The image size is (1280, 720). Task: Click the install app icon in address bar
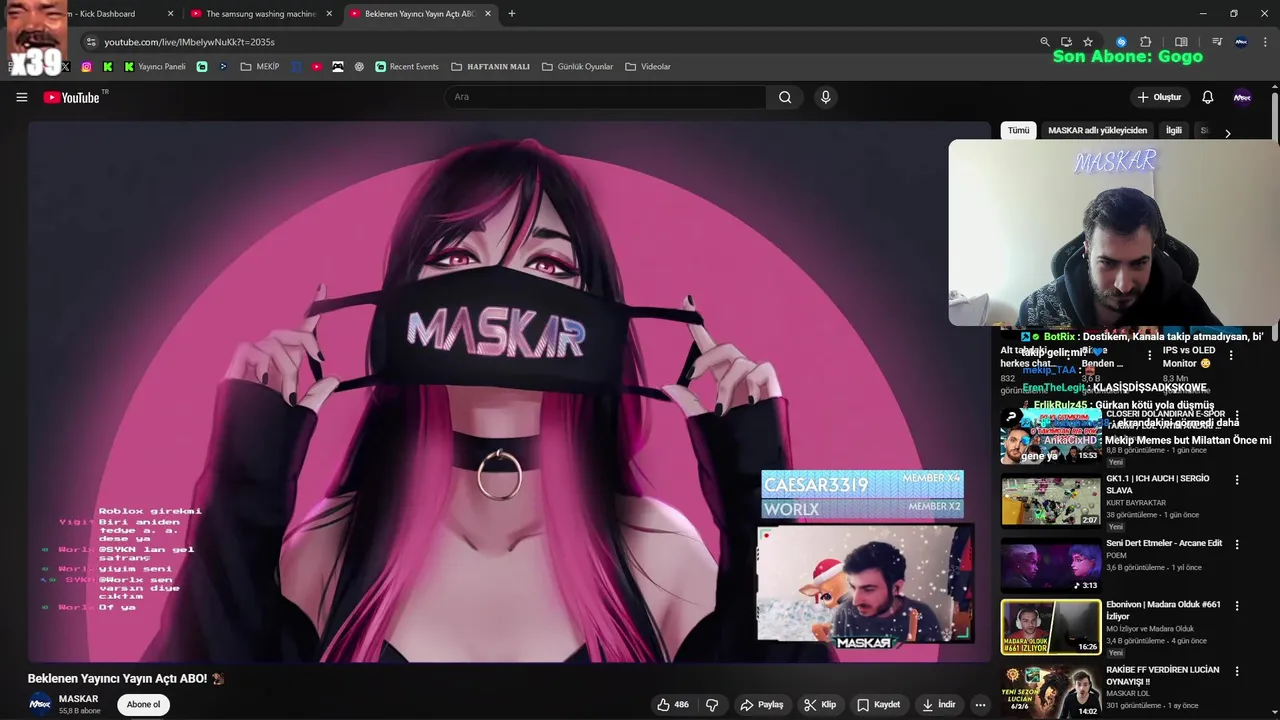pos(1066,42)
